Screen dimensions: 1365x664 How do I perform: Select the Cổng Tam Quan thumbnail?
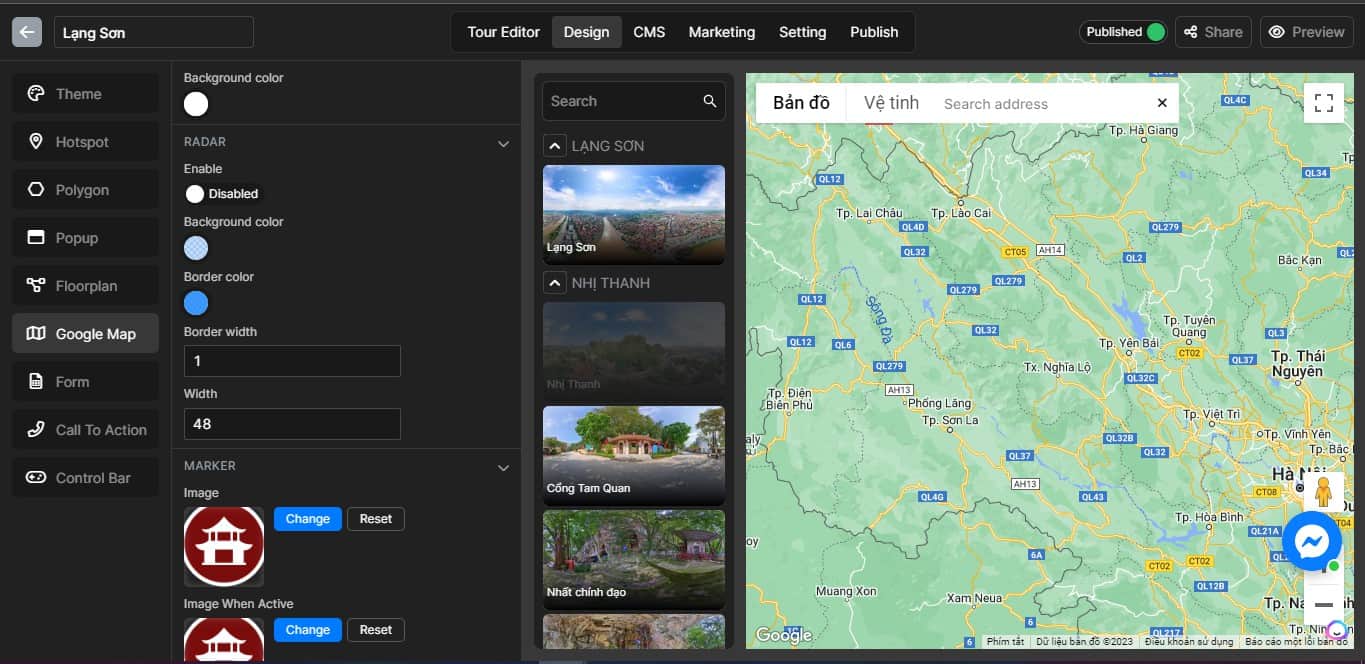point(633,454)
